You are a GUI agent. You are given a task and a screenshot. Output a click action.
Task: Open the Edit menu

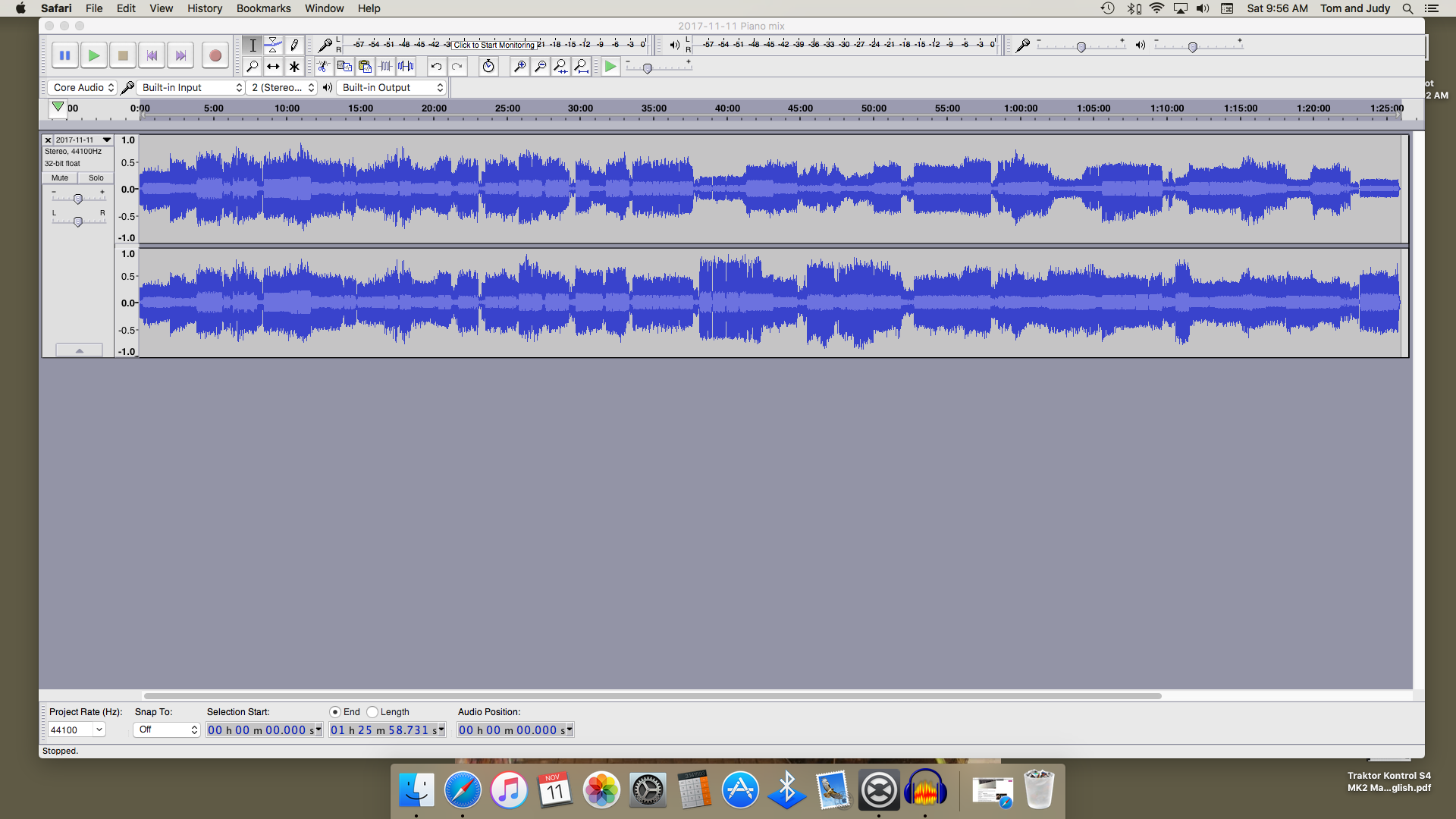coord(126,8)
